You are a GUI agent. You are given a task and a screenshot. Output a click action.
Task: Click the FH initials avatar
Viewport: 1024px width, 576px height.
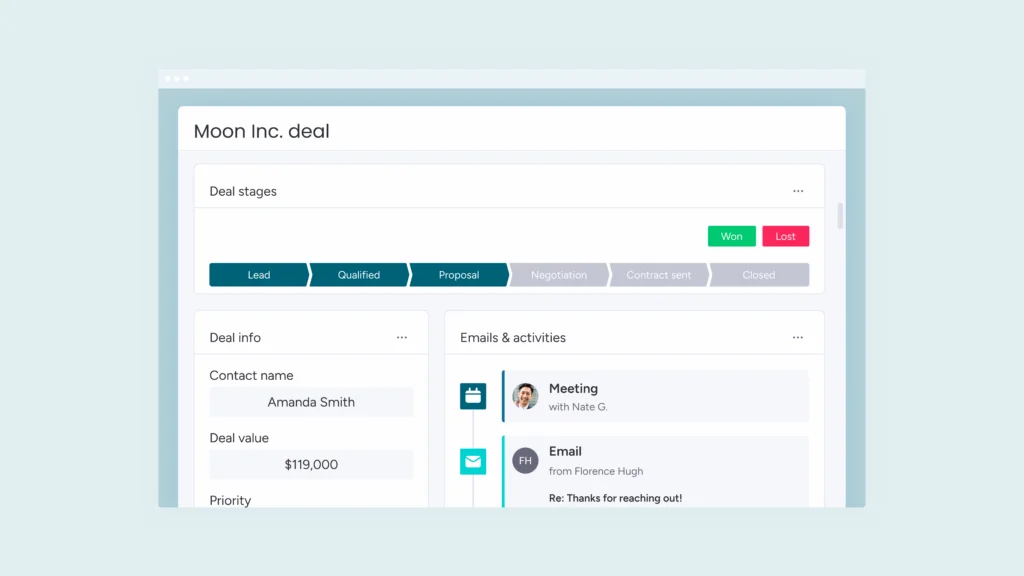[525, 461]
